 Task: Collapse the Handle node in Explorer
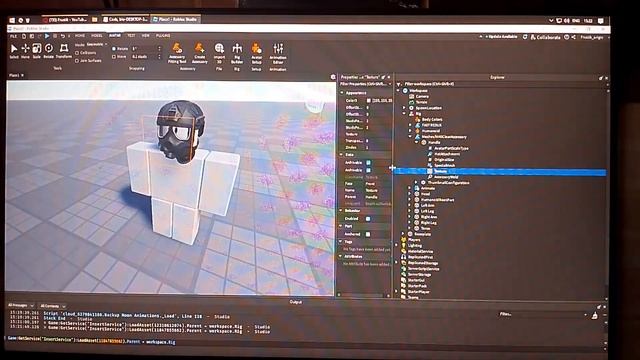click(x=417, y=143)
